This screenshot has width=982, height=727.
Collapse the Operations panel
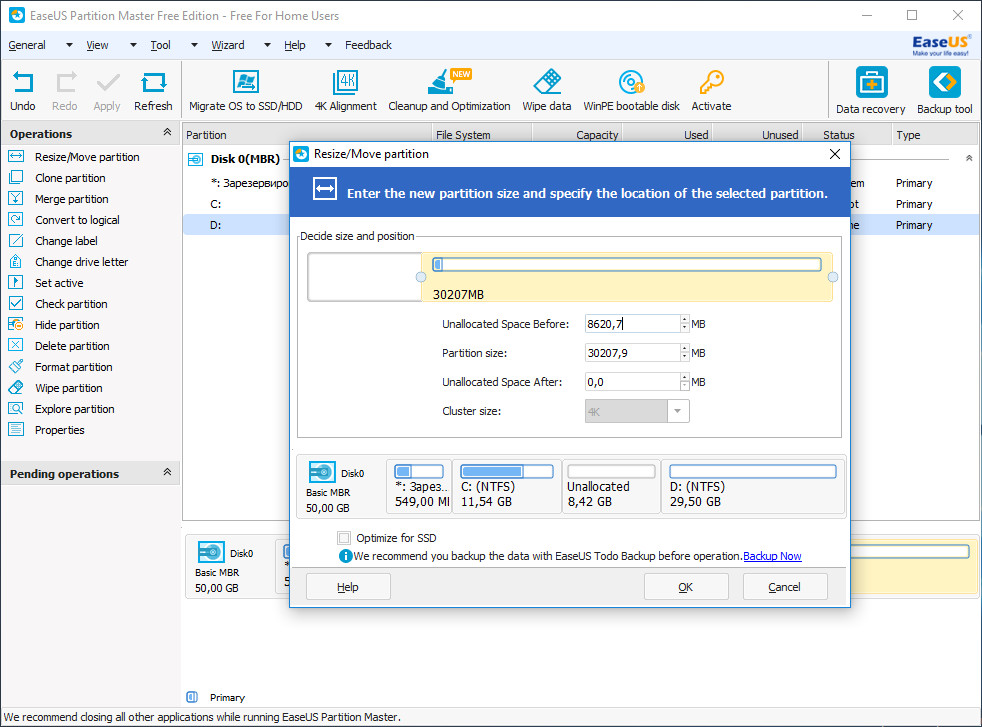[x=167, y=132]
